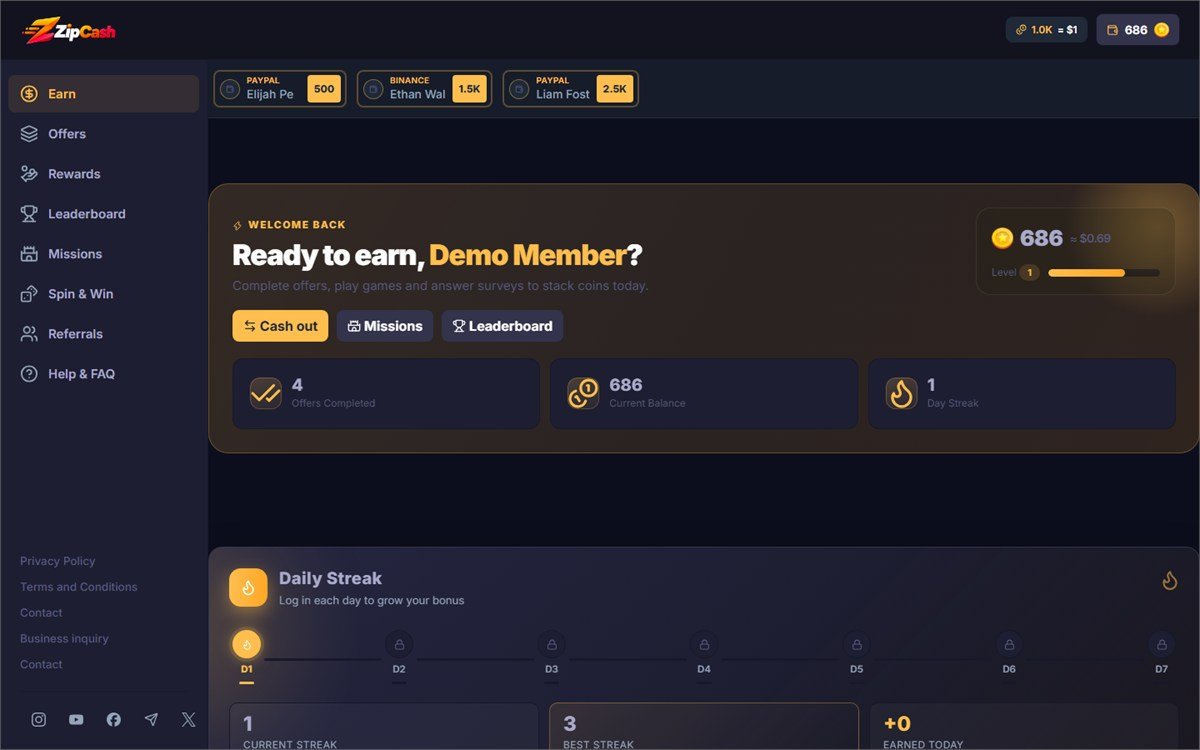Open the 686 coin wallet balance button
The image size is (1200, 750).
coord(1138,30)
